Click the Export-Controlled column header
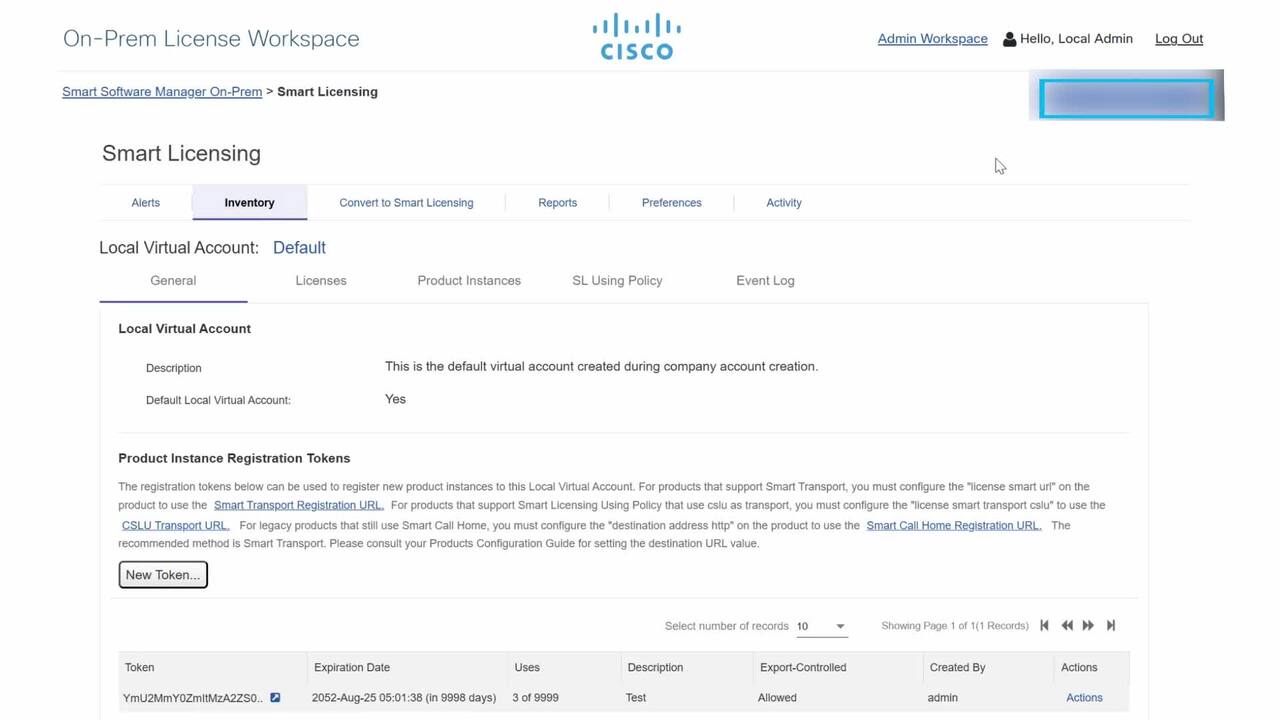The image size is (1280, 720). pos(803,668)
